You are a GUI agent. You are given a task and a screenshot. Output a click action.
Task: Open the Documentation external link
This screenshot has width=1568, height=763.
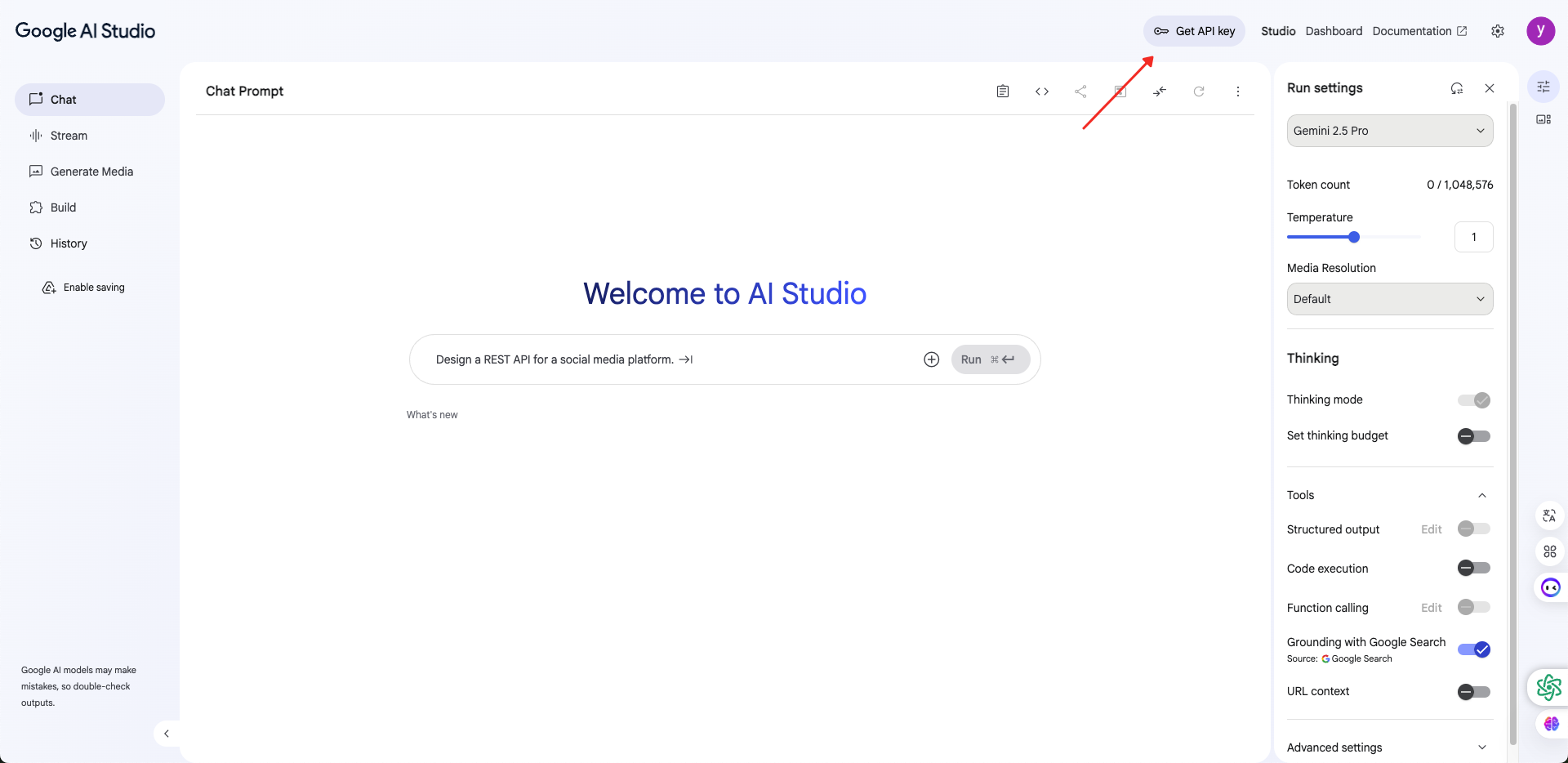[1419, 31]
